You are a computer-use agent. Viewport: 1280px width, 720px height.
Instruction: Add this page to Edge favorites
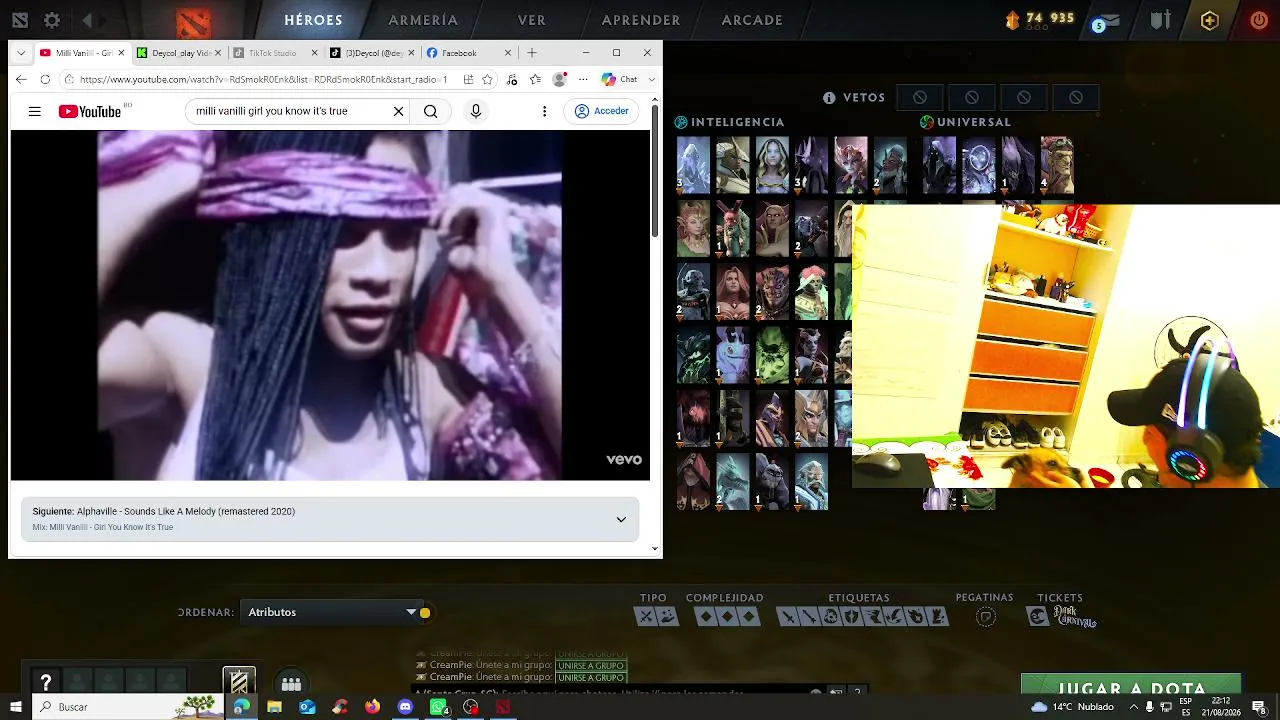pyautogui.click(x=487, y=79)
